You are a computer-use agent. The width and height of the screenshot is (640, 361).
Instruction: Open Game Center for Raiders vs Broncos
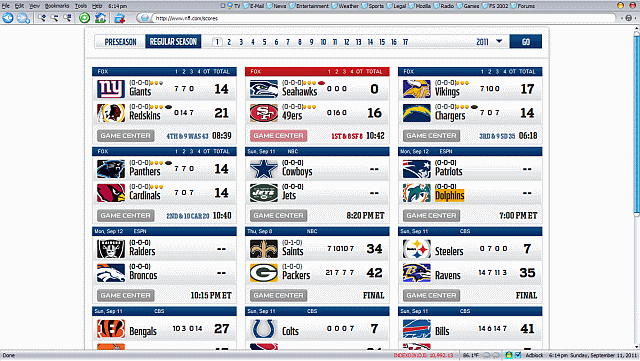click(x=126, y=295)
